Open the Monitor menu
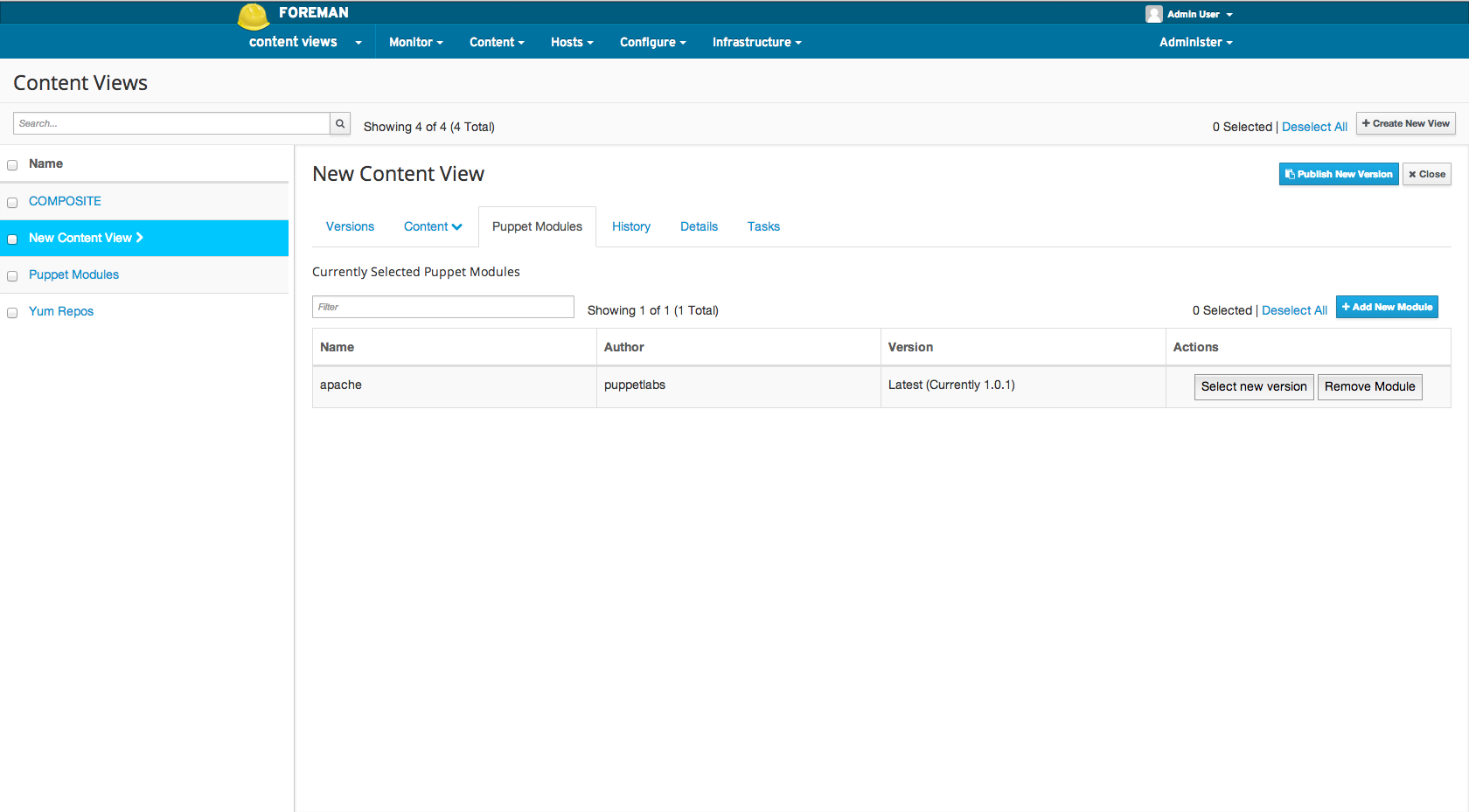1469x812 pixels. 416,42
